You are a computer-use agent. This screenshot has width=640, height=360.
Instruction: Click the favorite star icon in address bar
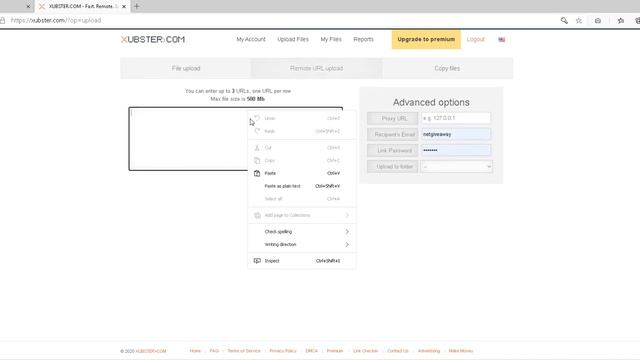coord(579,20)
